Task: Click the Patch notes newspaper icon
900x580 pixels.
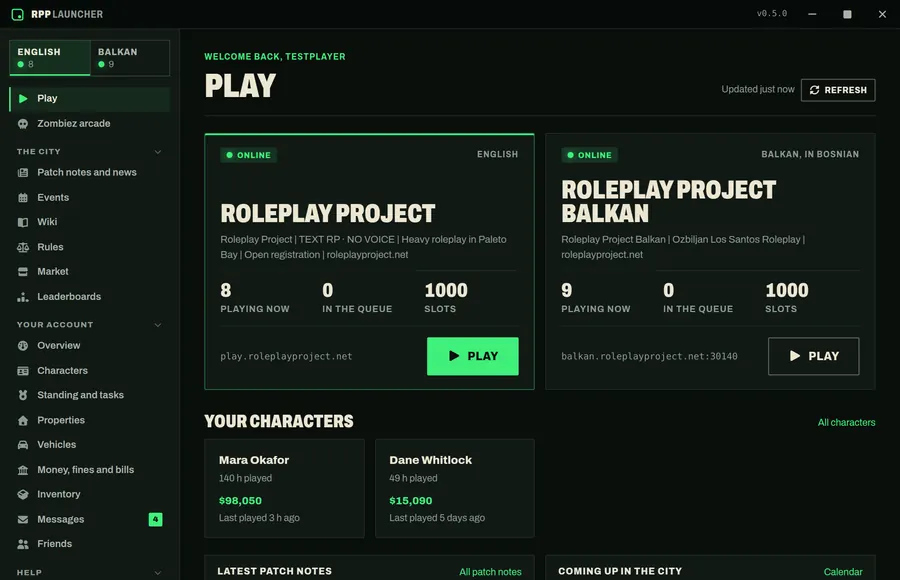Action: pos(23,172)
